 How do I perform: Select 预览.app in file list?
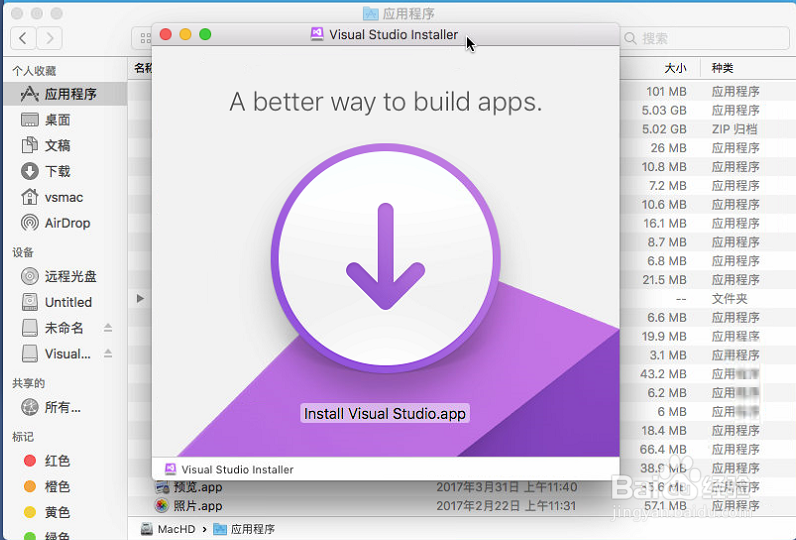(x=198, y=487)
